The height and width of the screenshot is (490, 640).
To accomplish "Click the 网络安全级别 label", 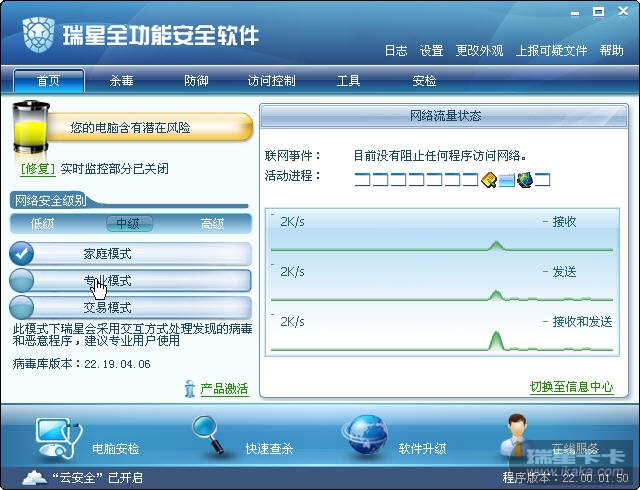I will tap(50, 200).
